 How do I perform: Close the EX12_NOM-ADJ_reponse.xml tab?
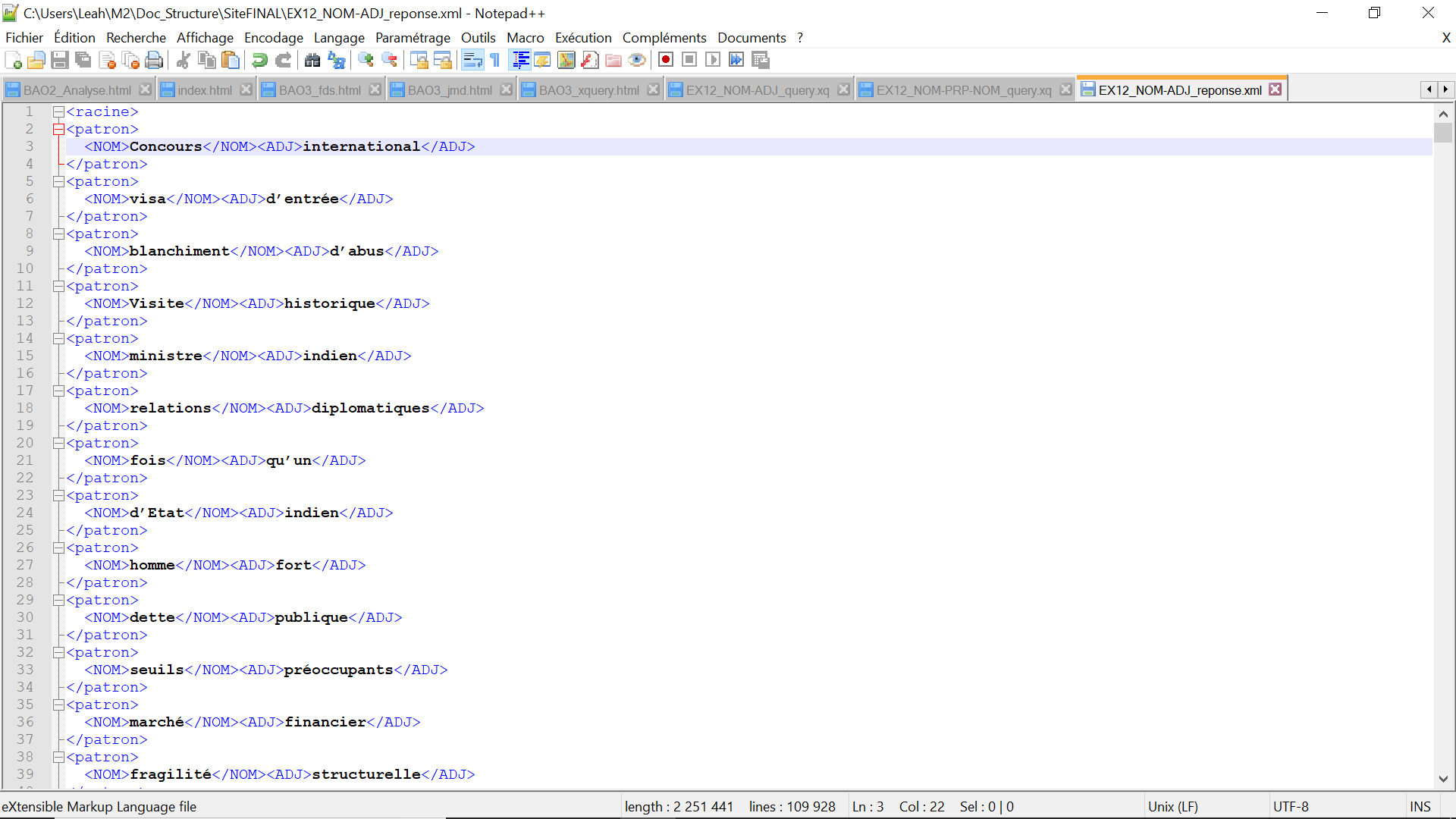[x=1276, y=89]
